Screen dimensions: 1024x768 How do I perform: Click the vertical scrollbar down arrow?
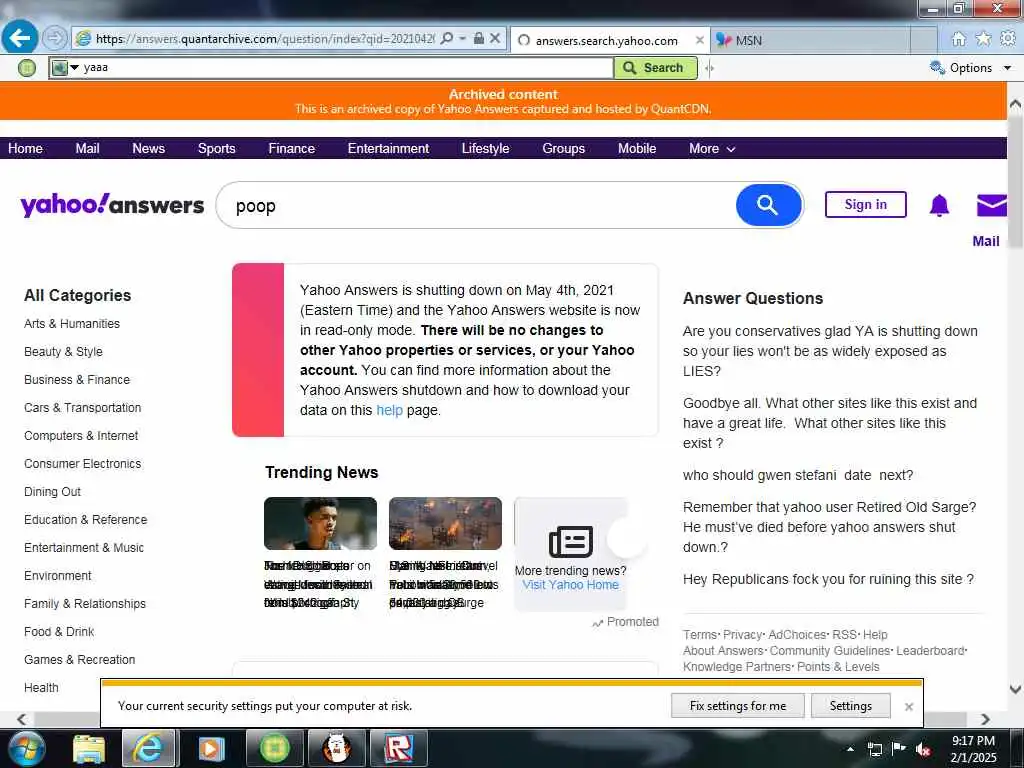1015,689
